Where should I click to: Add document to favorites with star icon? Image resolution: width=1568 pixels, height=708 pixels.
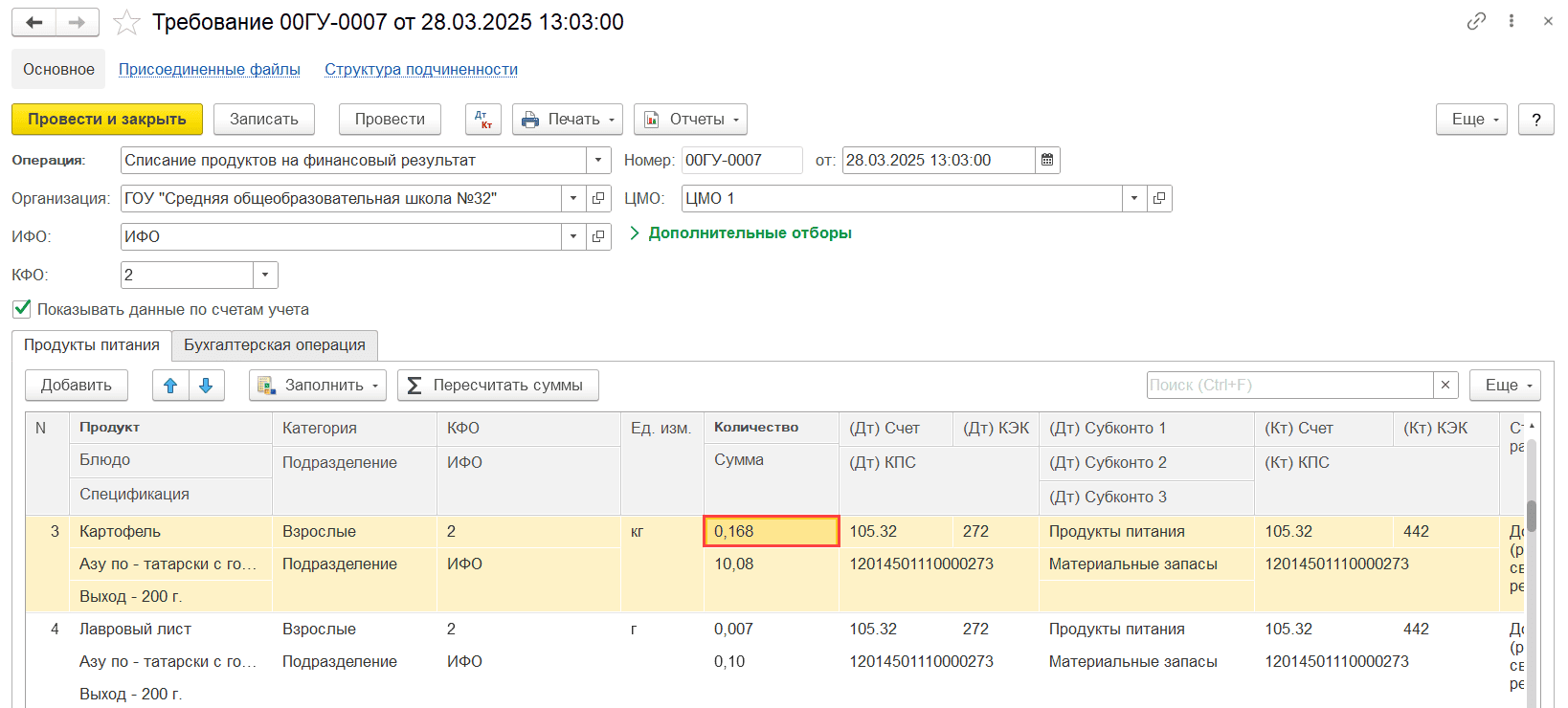tap(126, 22)
